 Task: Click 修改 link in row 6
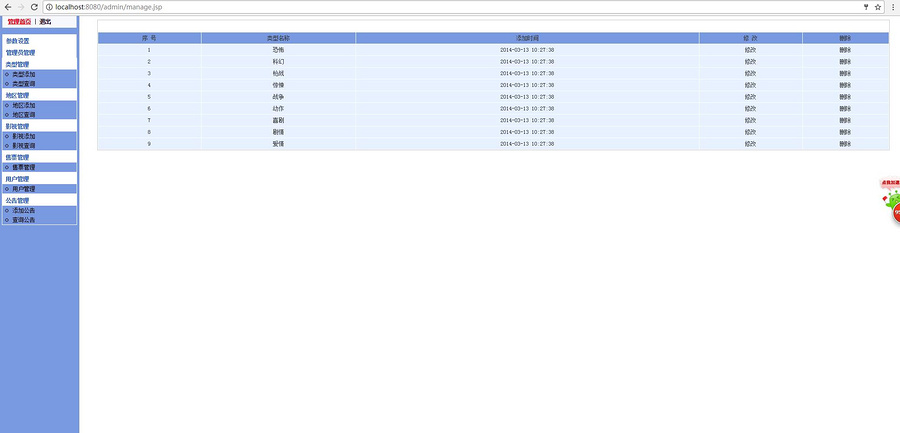point(750,109)
